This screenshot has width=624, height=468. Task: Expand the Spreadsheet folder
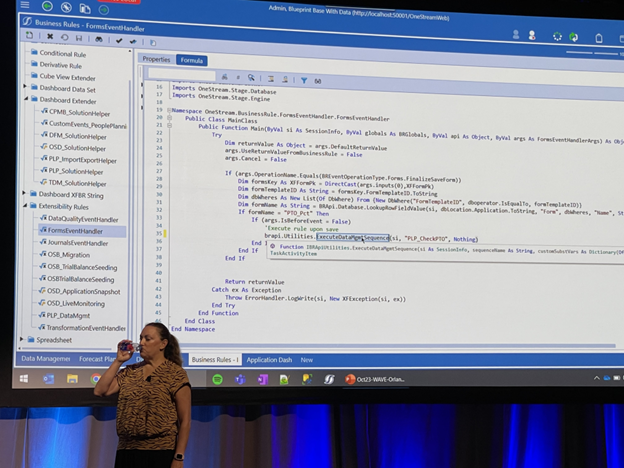pos(22,339)
